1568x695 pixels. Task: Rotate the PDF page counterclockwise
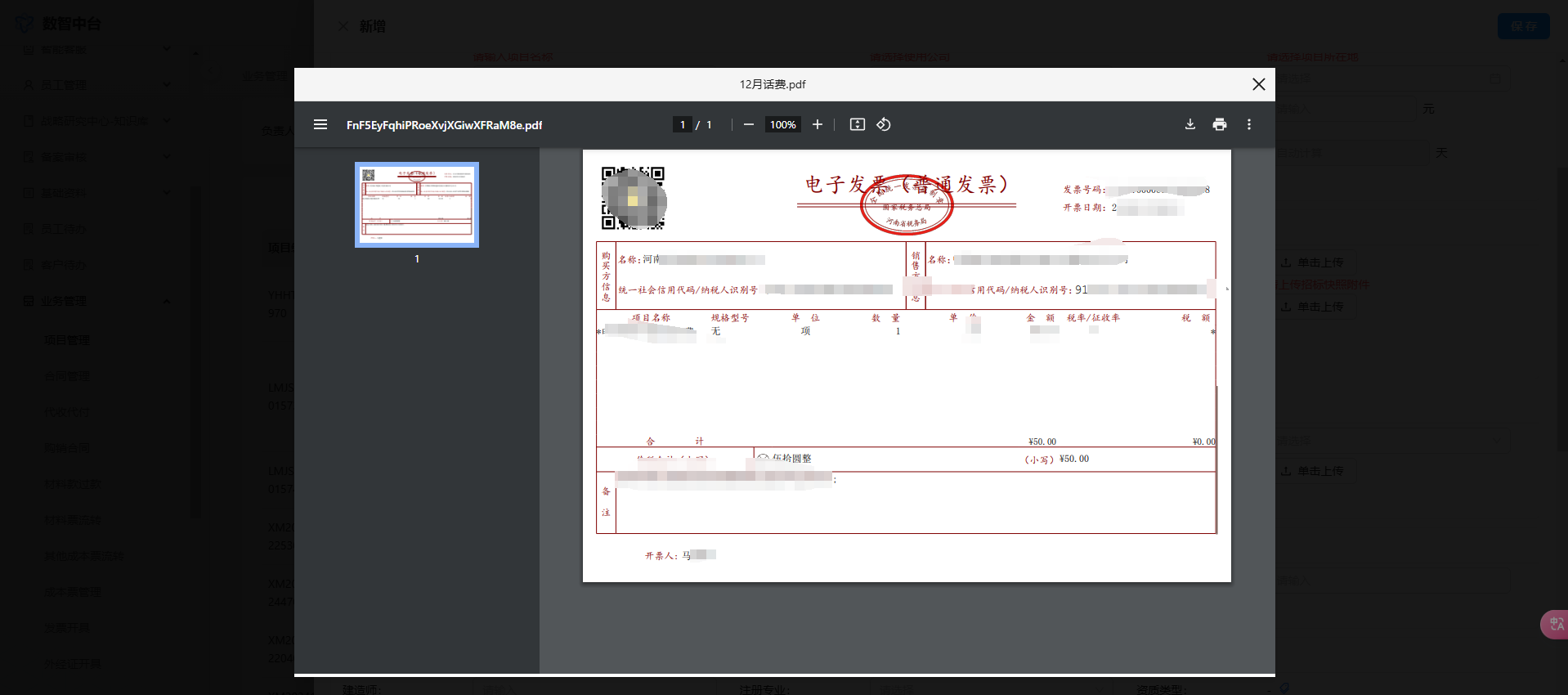pos(884,124)
